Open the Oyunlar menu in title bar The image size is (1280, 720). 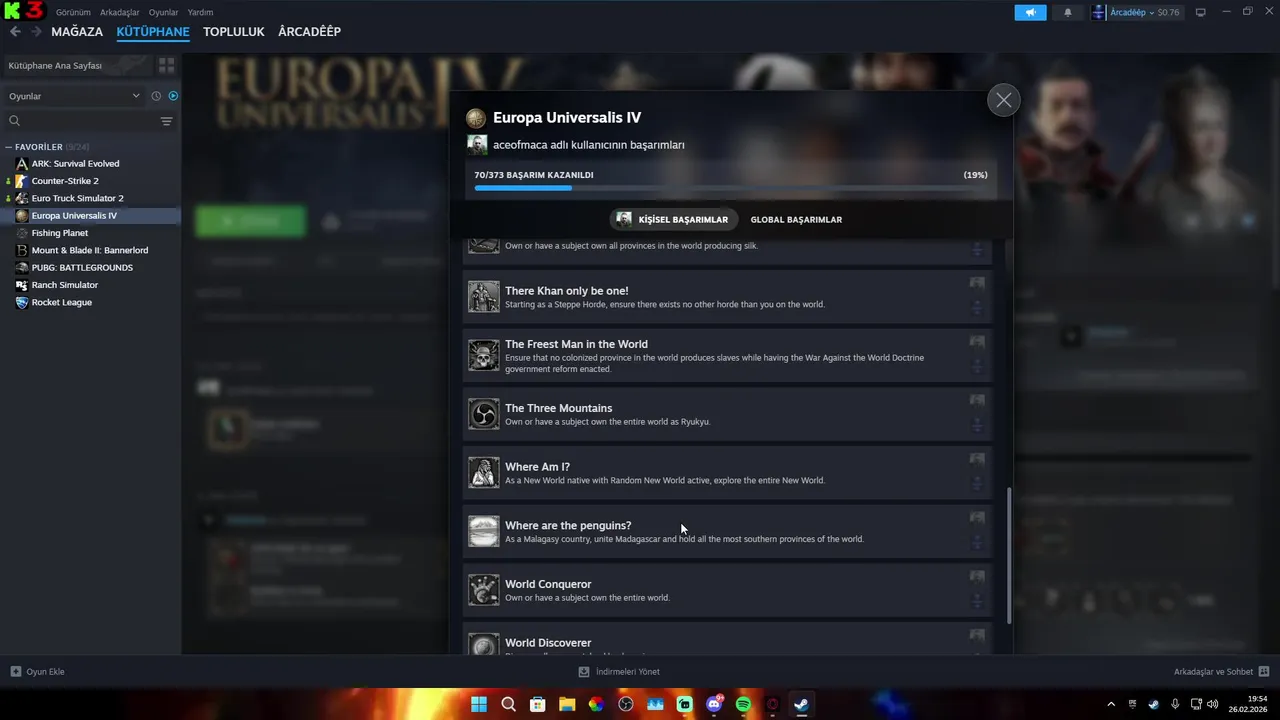pyautogui.click(x=163, y=12)
